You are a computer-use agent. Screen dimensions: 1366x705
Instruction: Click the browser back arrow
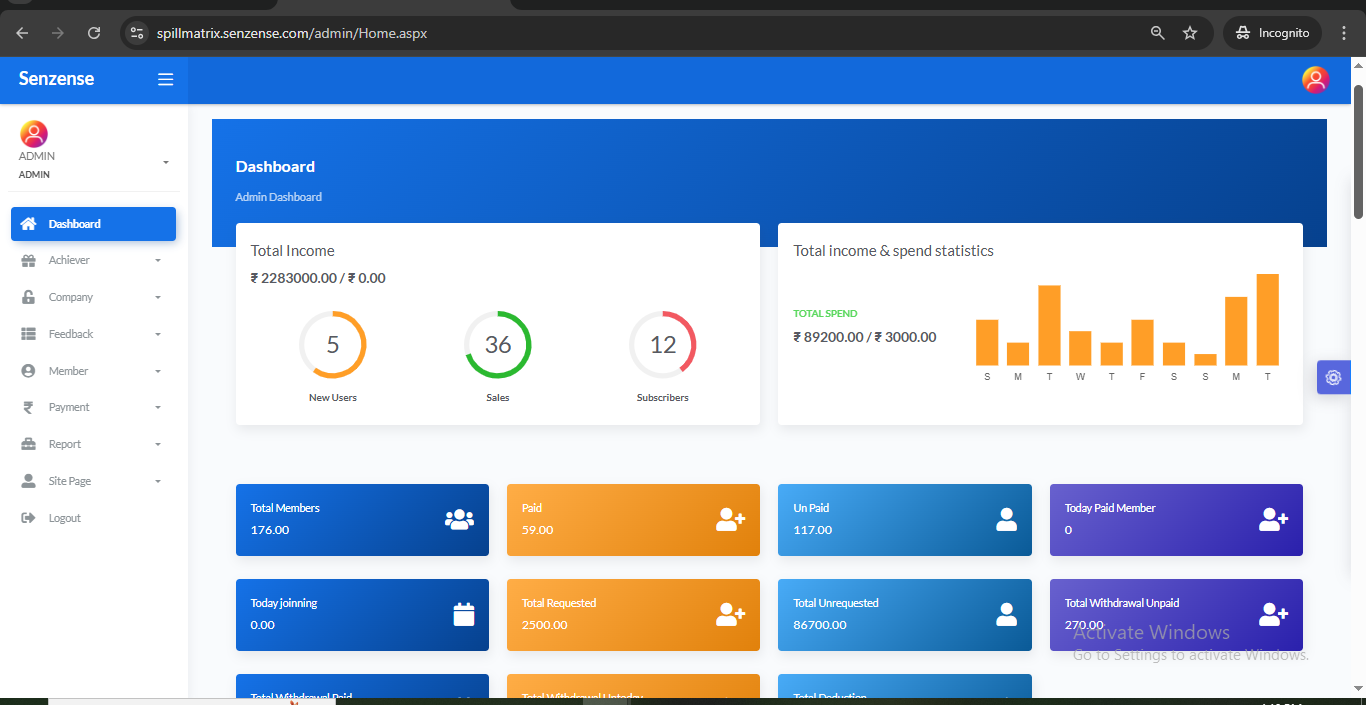pos(22,33)
